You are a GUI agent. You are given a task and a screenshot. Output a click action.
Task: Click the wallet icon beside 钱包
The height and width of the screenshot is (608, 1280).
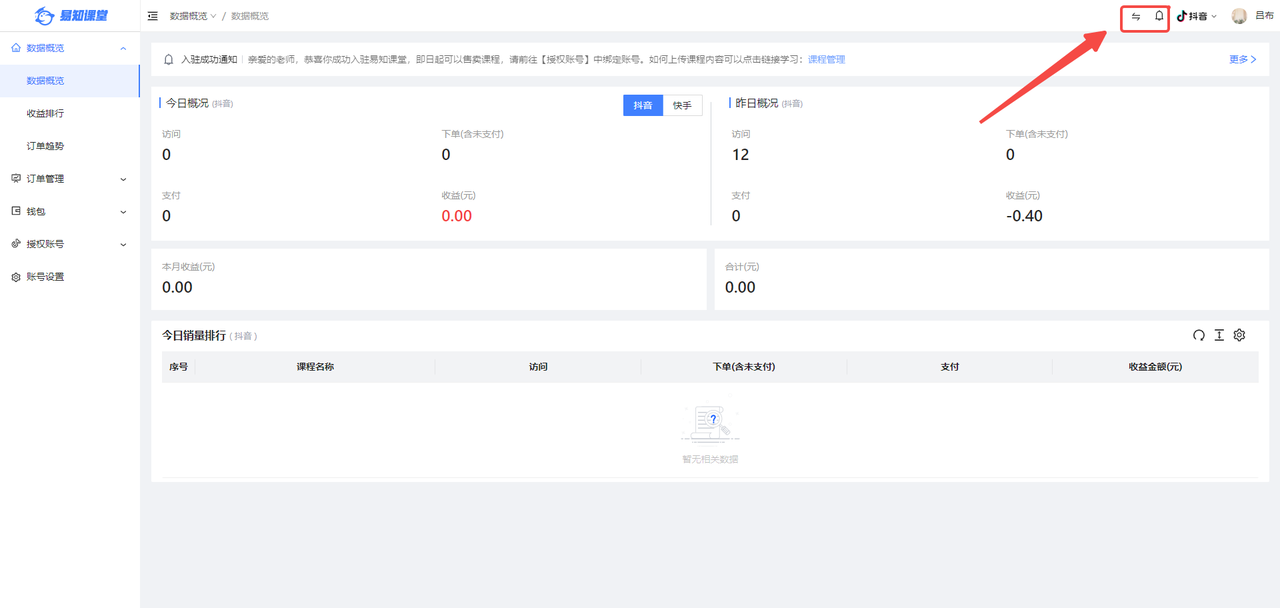pos(16,211)
